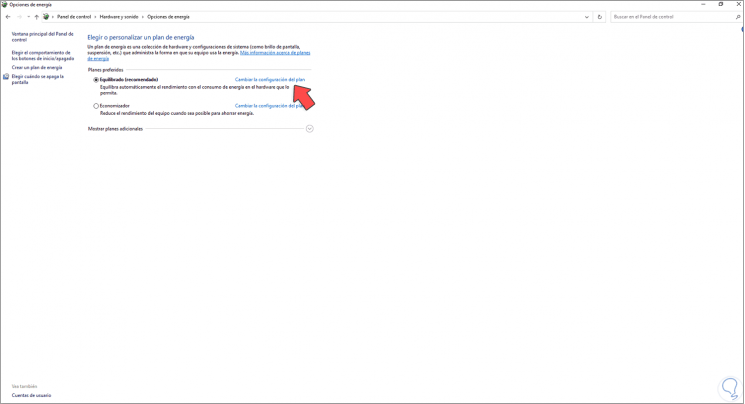Click the address bar location icon

(x=46, y=17)
